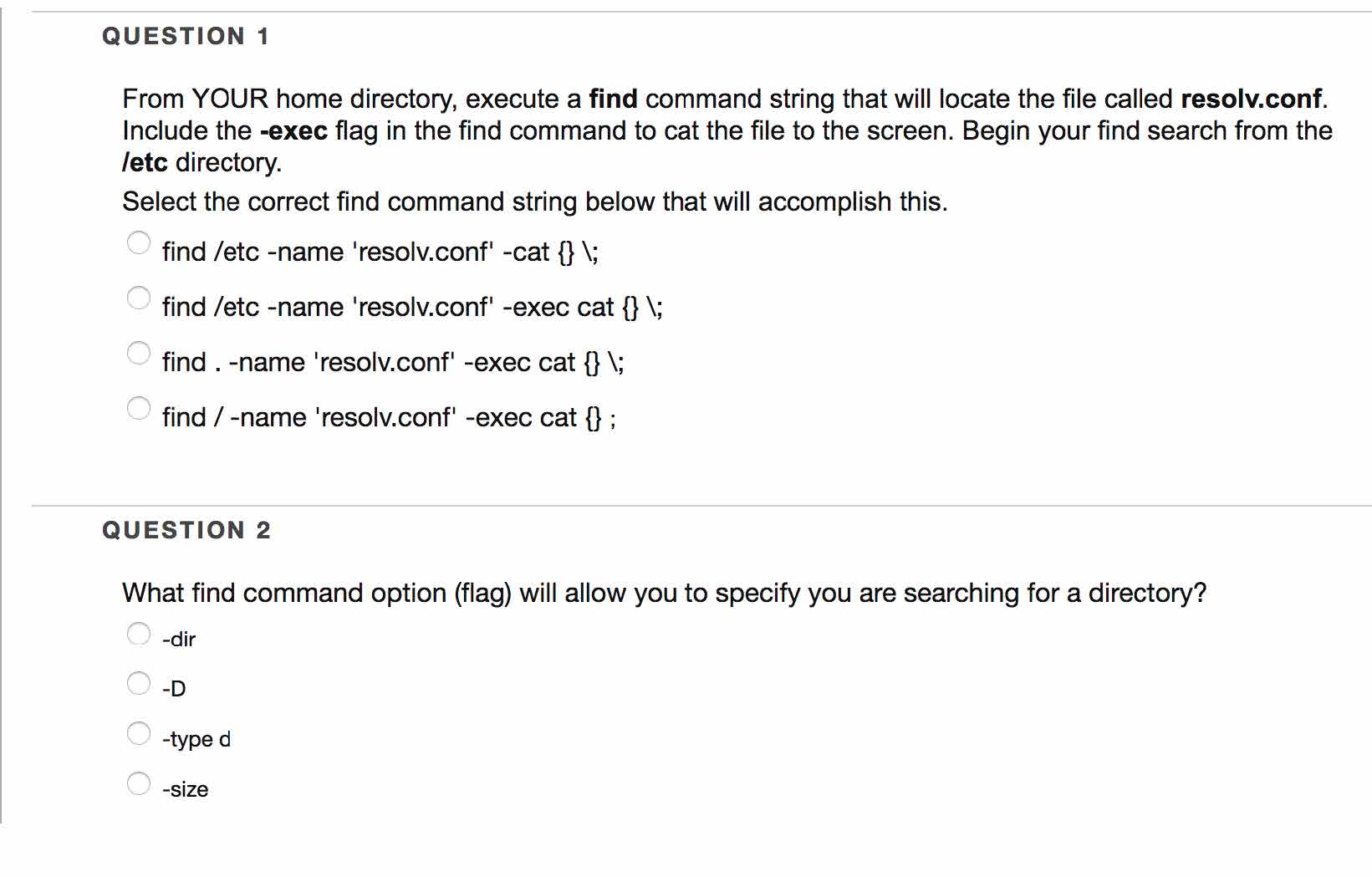Select the '-type d' radio button
The image size is (1372, 877).
point(139,733)
